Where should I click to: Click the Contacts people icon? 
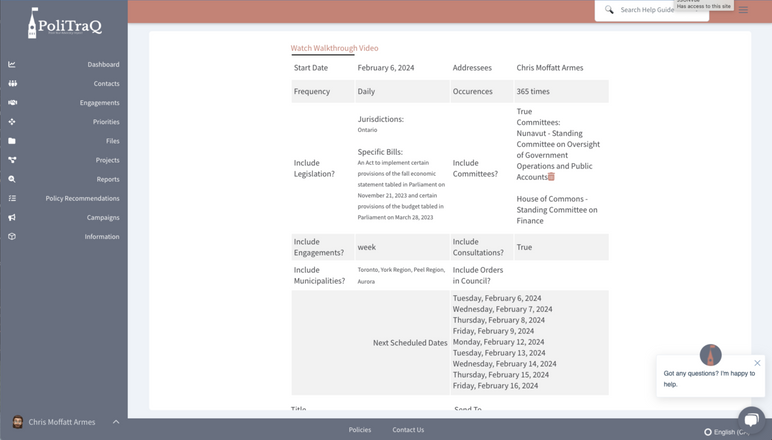click(x=12, y=84)
